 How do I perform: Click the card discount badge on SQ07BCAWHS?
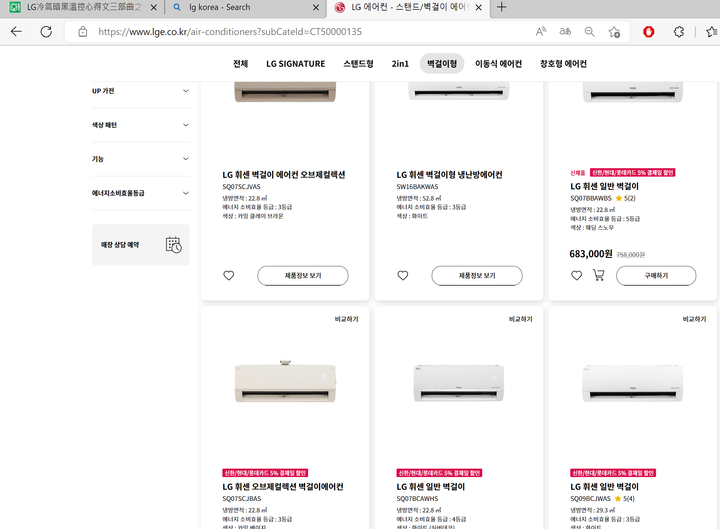(x=439, y=473)
